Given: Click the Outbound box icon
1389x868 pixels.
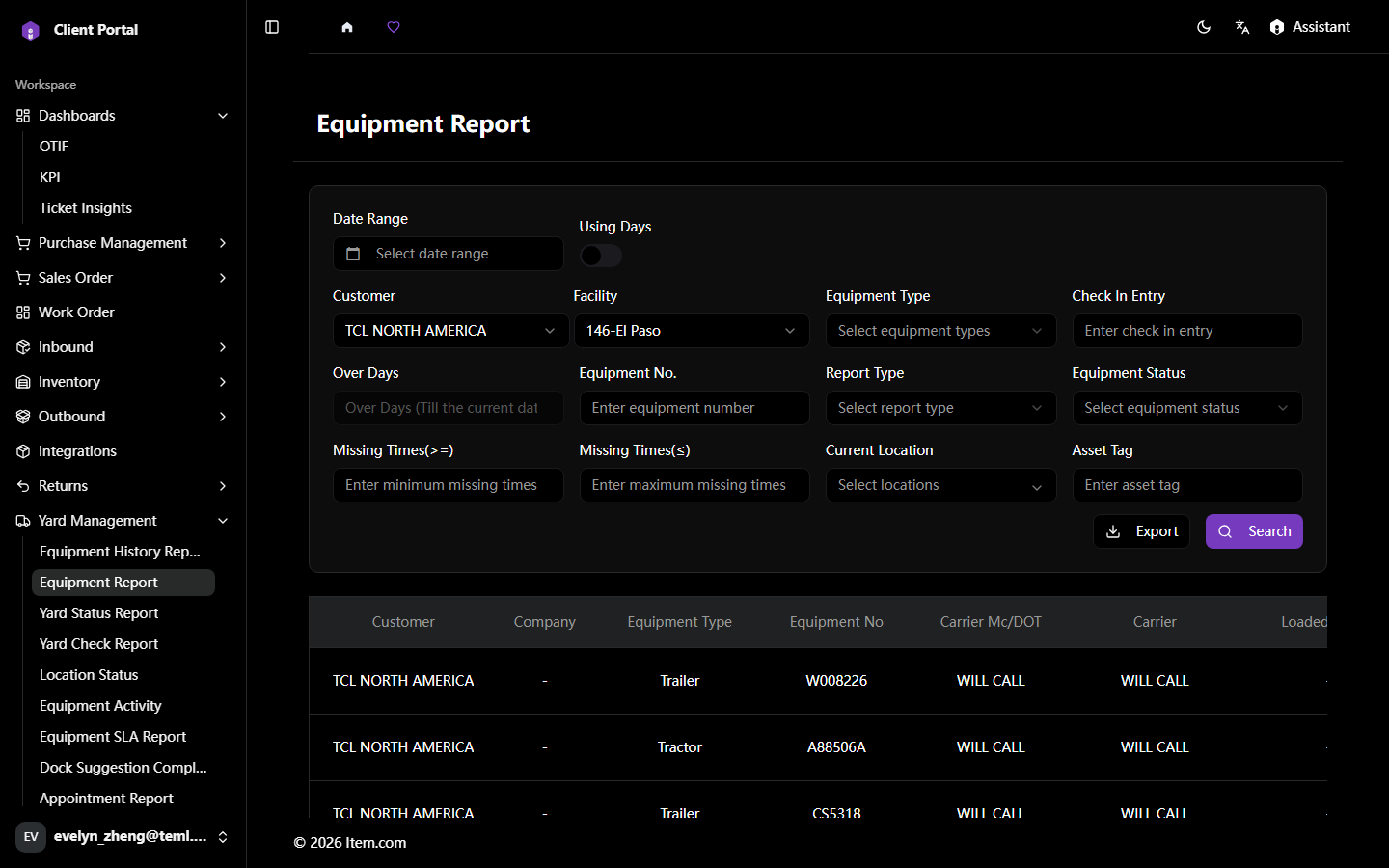Looking at the screenshot, I should [23, 417].
